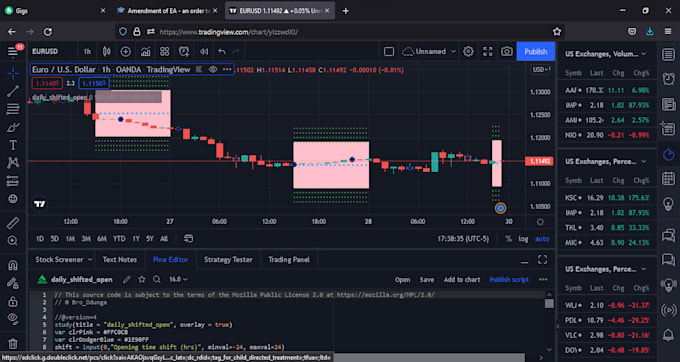The image size is (680, 362).
Task: Toggle auto scale
Action: [542, 239]
